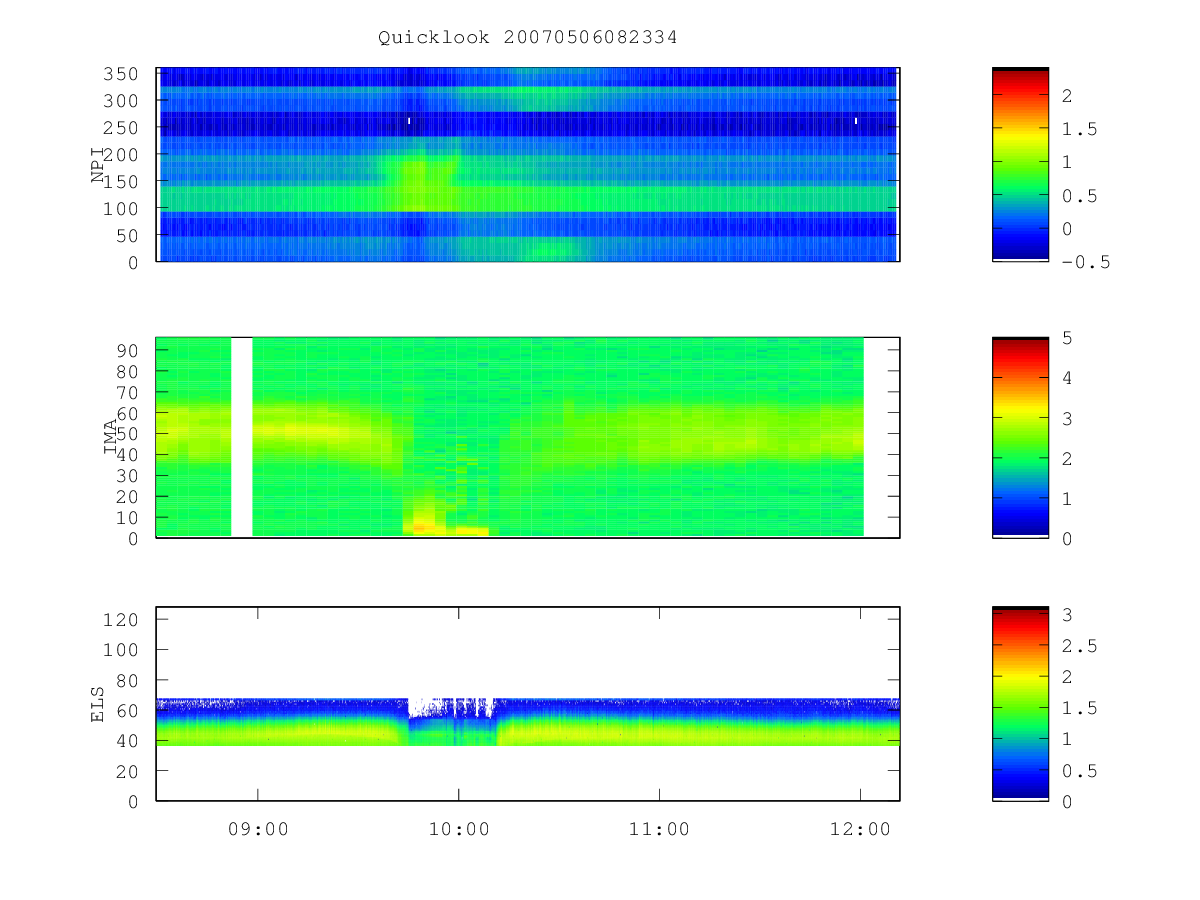
Task: Click the 3 label on ELS color bar
Action: (x=1068, y=614)
